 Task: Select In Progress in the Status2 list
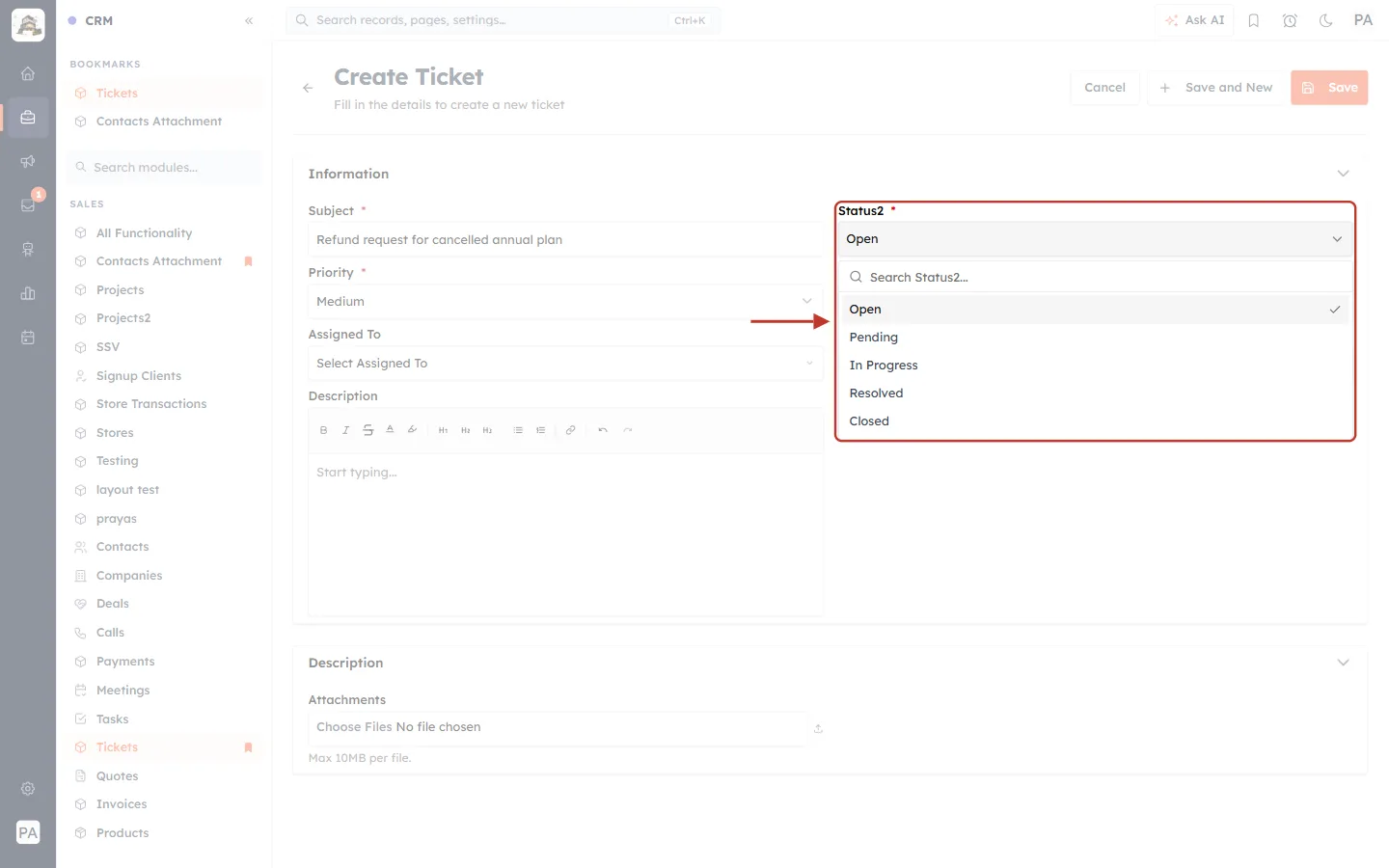1095,366
